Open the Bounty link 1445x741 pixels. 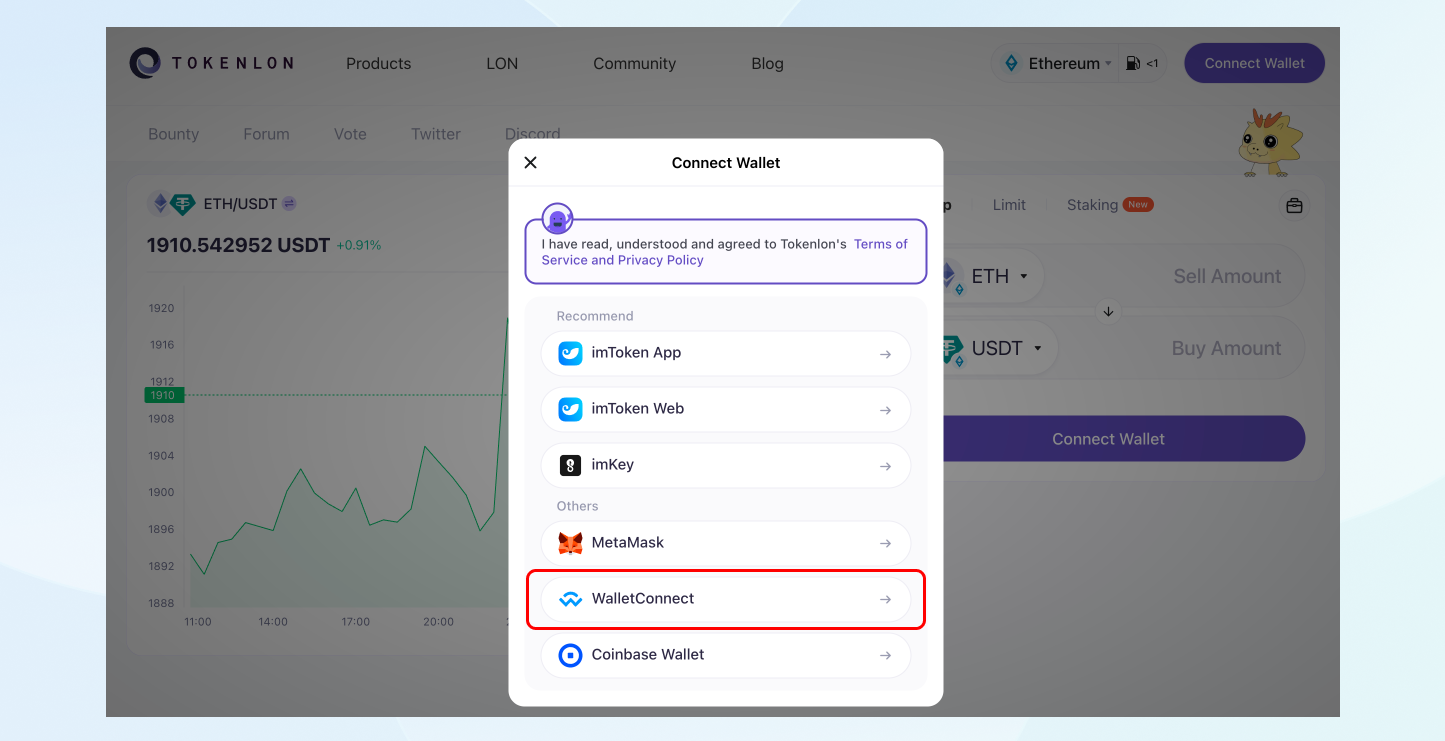173,134
